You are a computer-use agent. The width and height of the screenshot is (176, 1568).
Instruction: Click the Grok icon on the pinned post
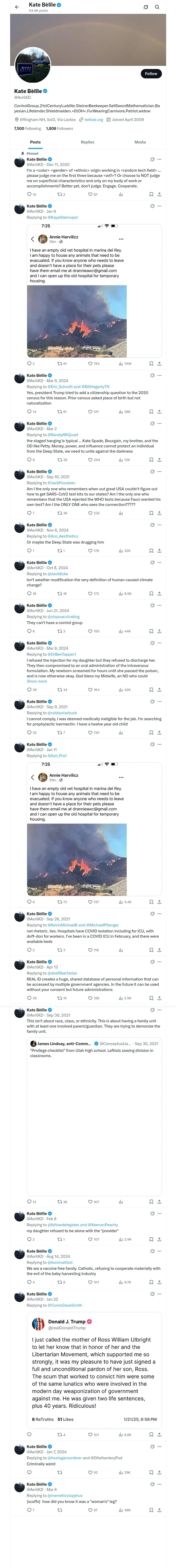coord(152,159)
